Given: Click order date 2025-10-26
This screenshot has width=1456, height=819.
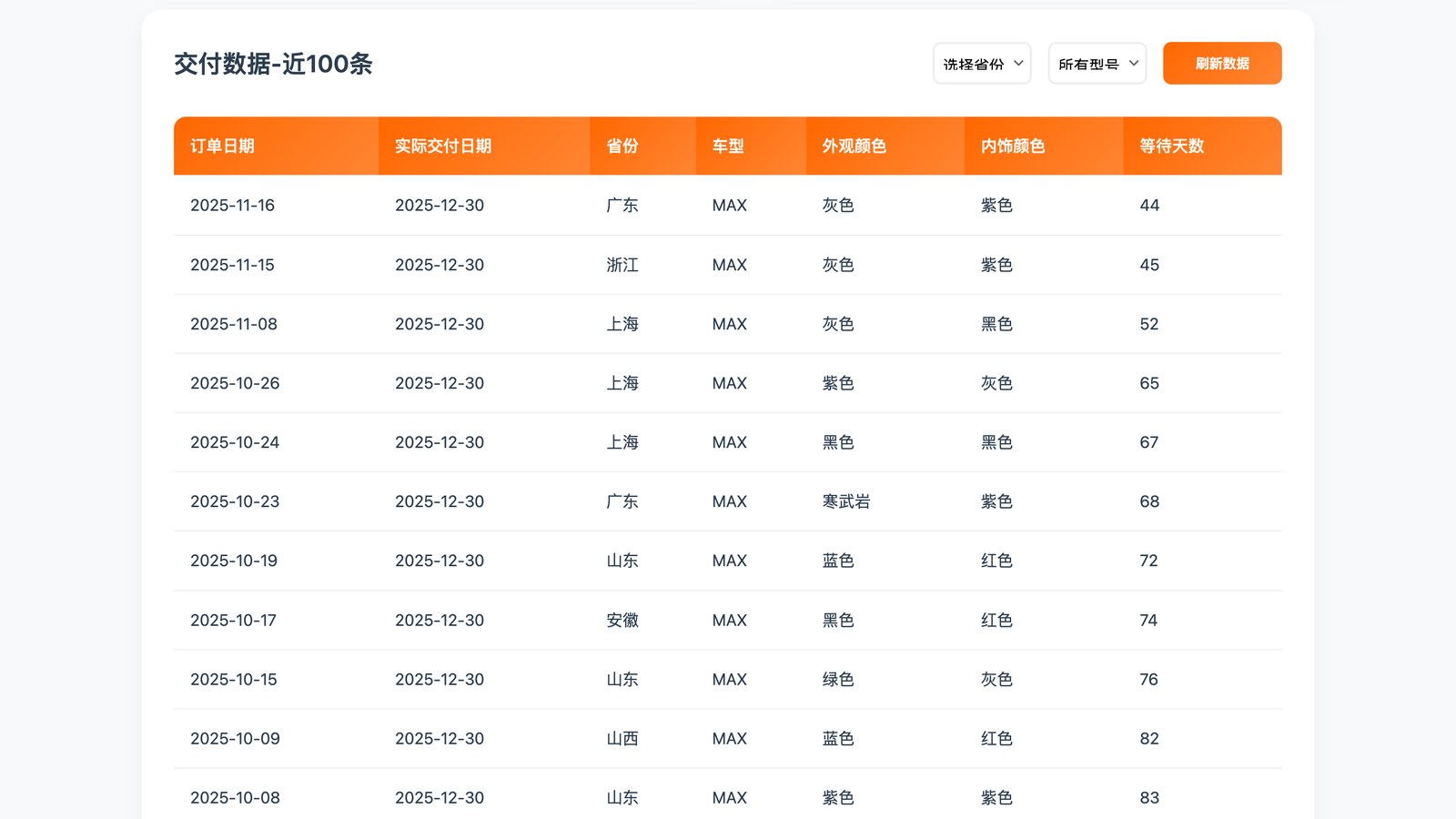Looking at the screenshot, I should [235, 383].
